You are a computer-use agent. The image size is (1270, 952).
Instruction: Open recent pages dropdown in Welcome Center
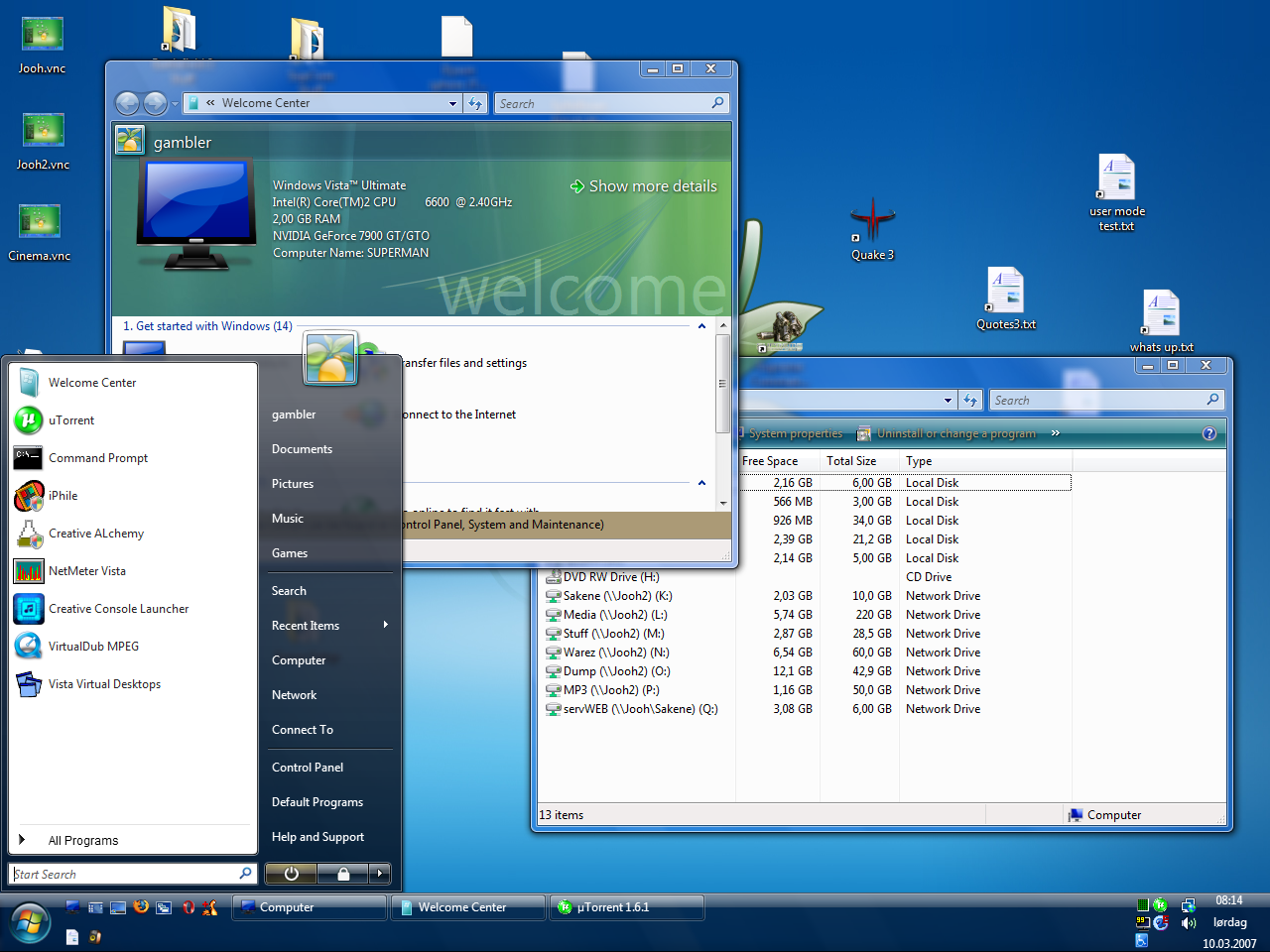click(x=175, y=104)
